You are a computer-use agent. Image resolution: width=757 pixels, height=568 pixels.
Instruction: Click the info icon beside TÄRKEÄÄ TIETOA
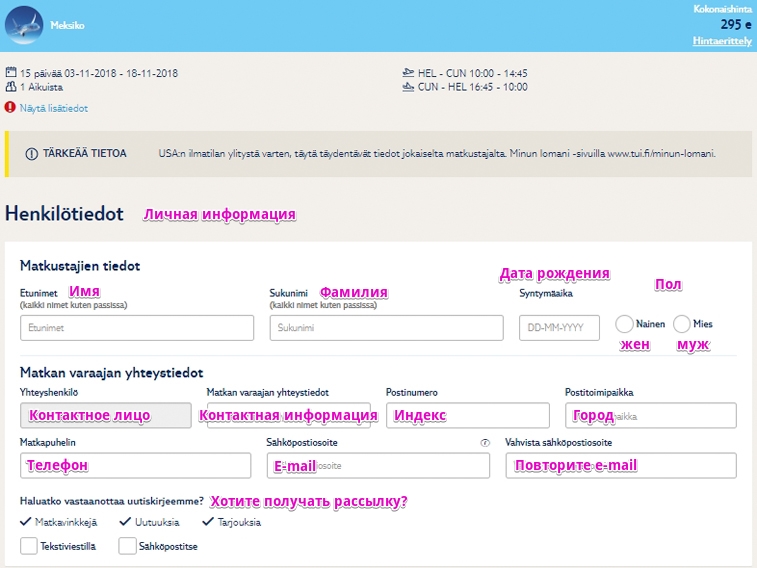31,154
